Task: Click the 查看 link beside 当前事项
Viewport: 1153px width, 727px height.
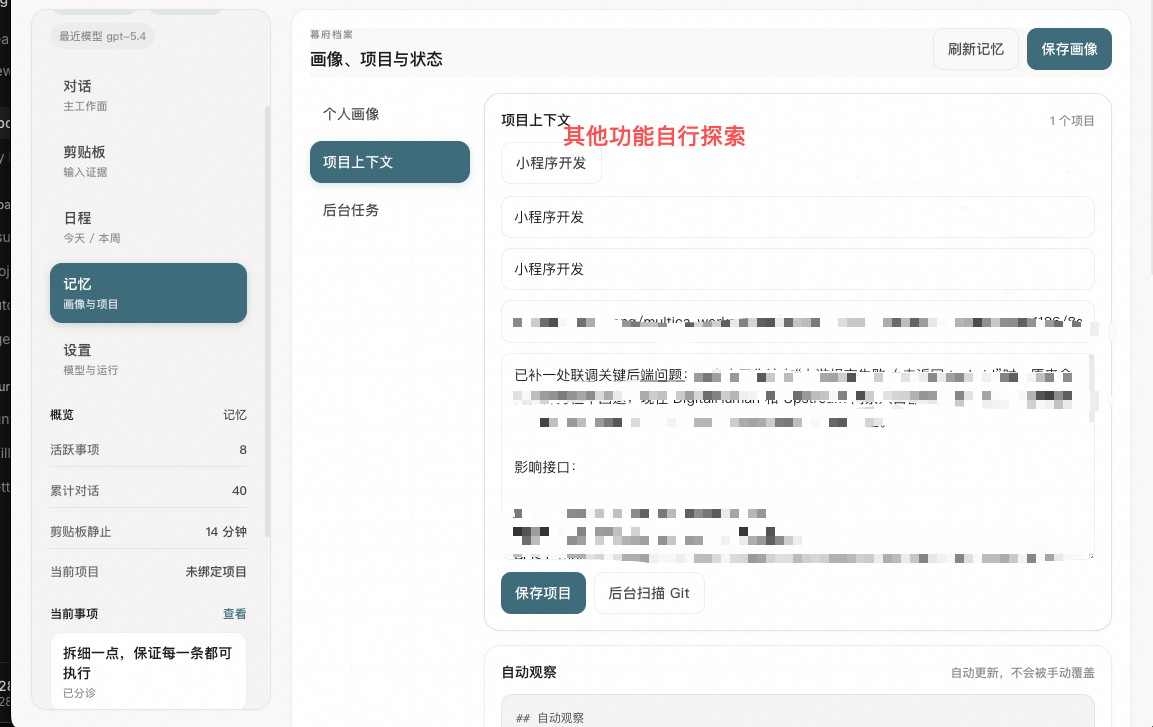Action: (234, 614)
